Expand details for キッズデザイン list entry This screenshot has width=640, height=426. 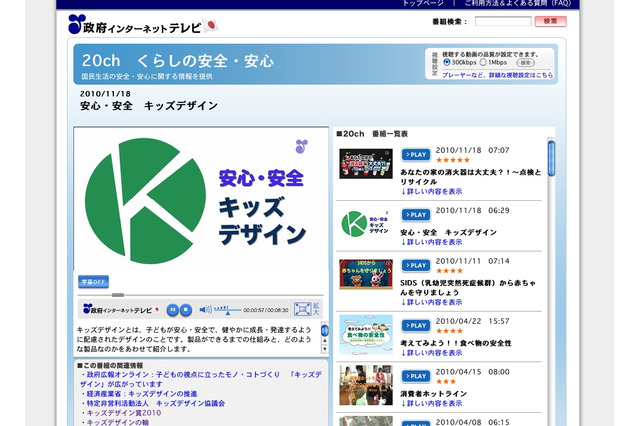431,242
